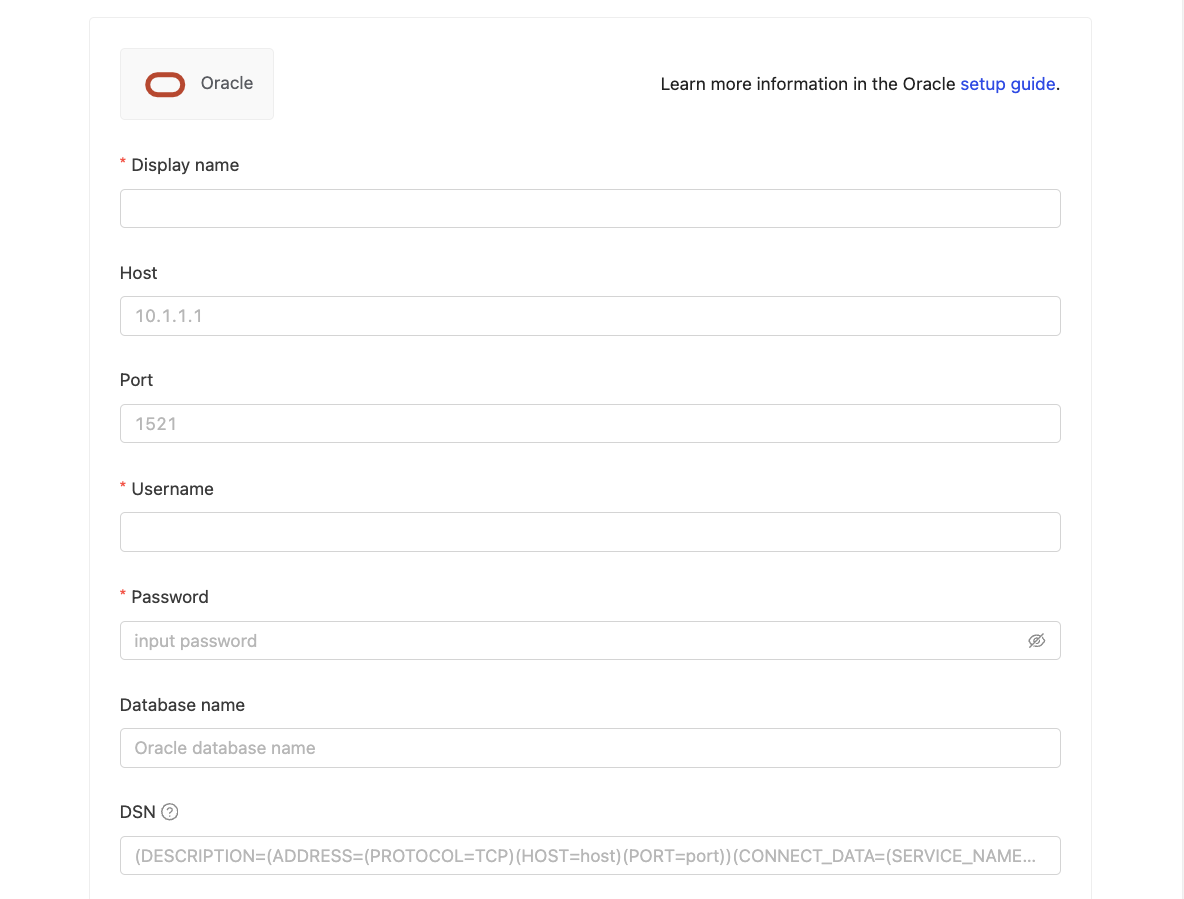The image size is (1184, 899).
Task: Select the Port field showing 1521
Action: pyautogui.click(x=590, y=424)
